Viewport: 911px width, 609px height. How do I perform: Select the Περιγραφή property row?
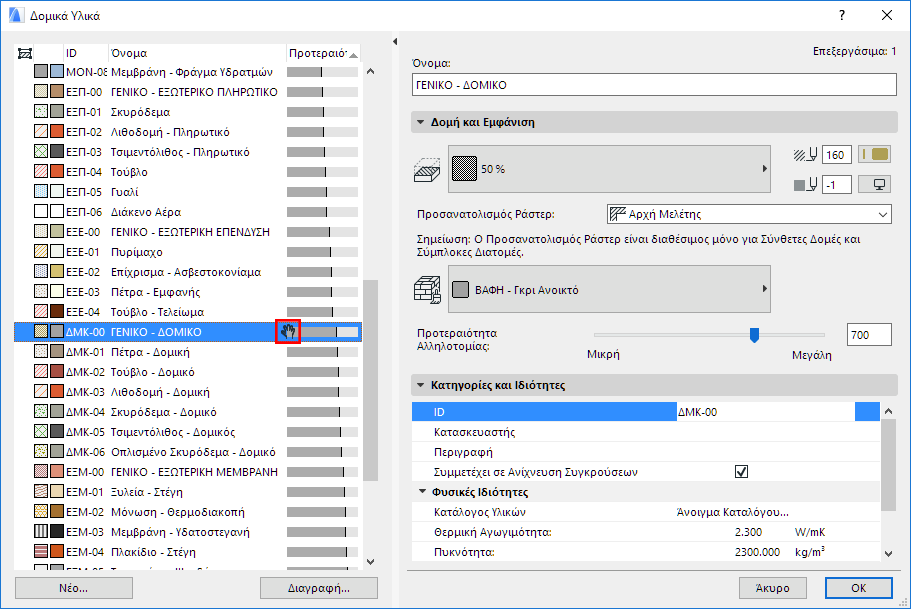click(x=645, y=452)
